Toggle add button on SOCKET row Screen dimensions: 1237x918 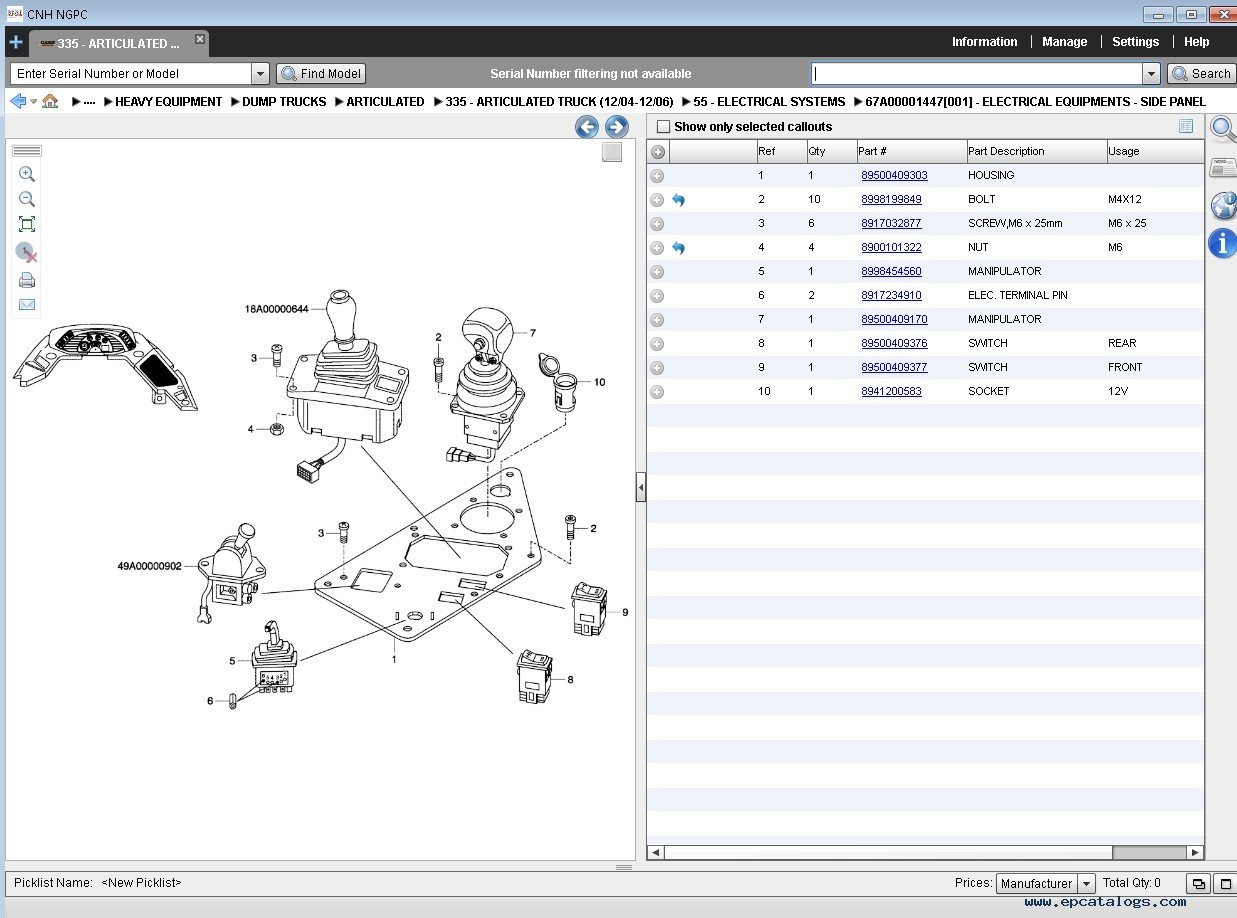657,392
